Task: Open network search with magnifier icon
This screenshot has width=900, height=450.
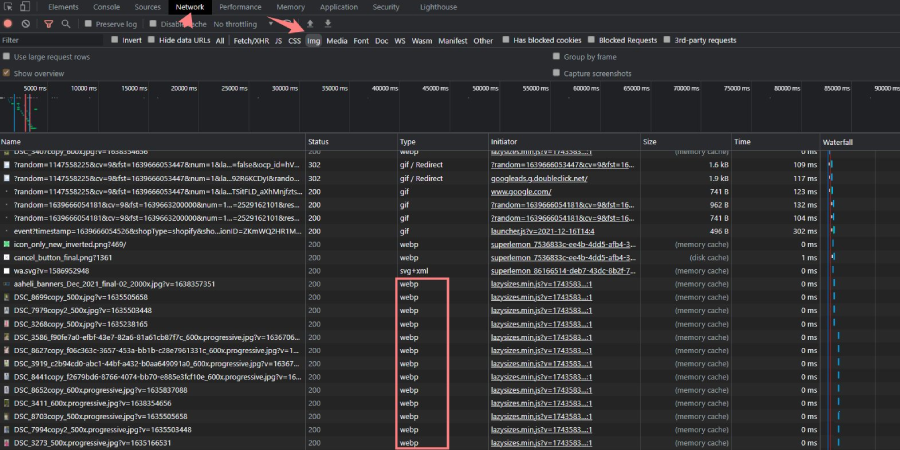Action: [66, 23]
